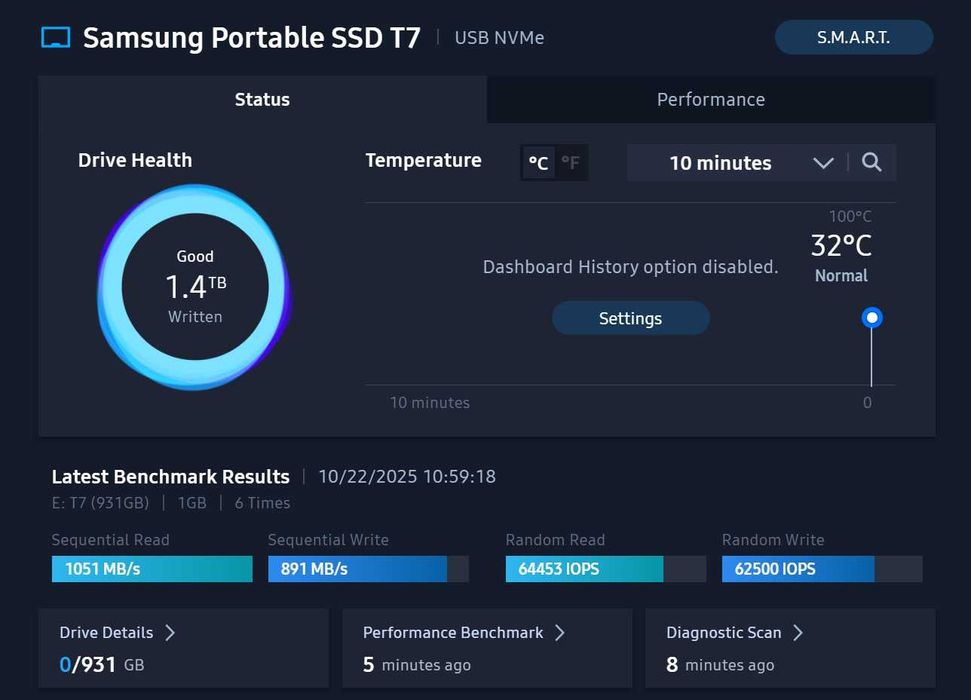Open Performance Benchmark

tap(487, 648)
